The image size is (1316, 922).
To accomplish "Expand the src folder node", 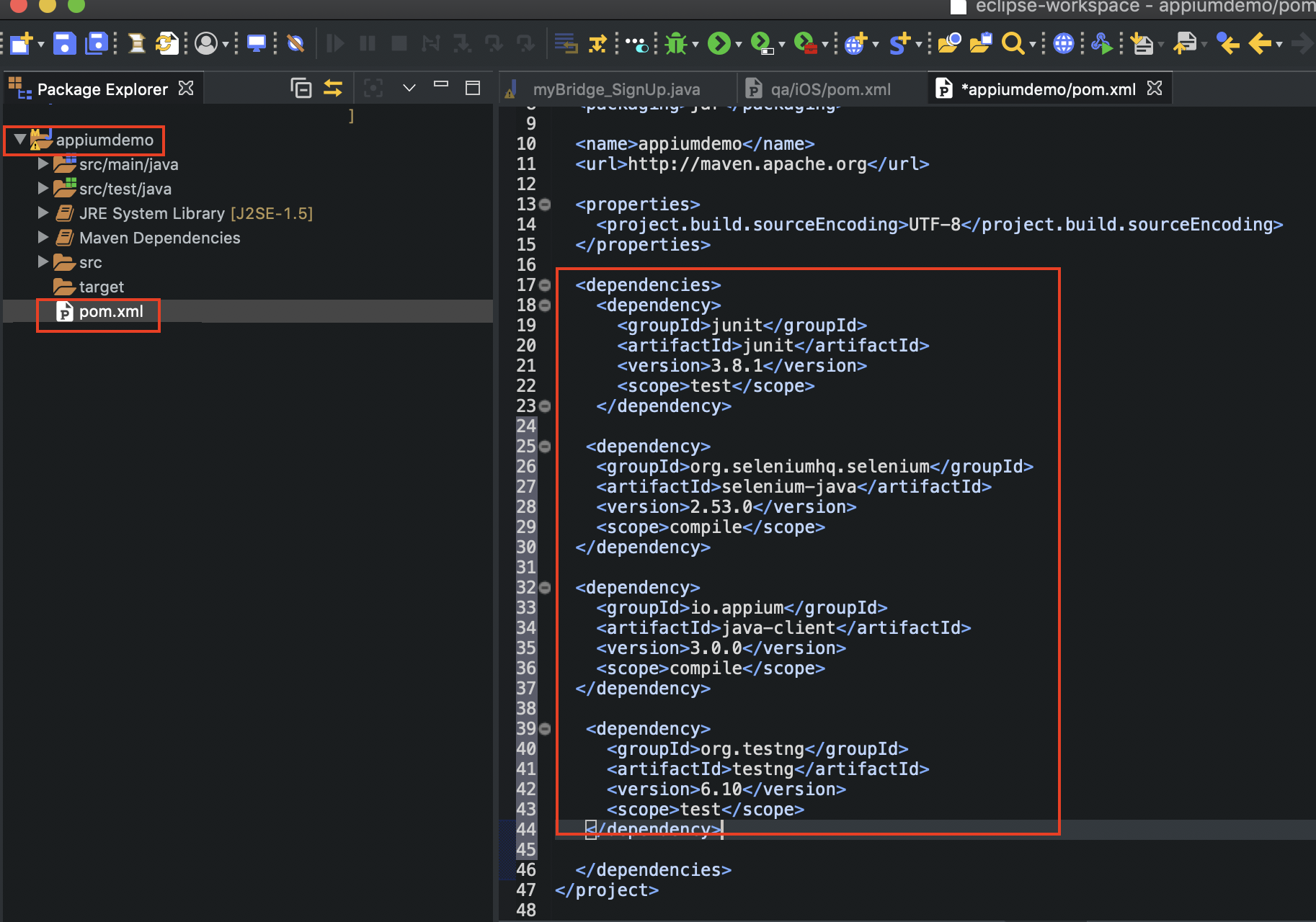I will coord(43,261).
